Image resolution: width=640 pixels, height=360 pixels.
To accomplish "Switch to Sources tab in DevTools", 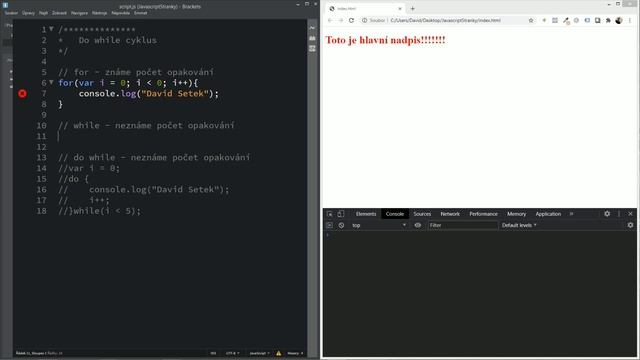I will point(422,214).
